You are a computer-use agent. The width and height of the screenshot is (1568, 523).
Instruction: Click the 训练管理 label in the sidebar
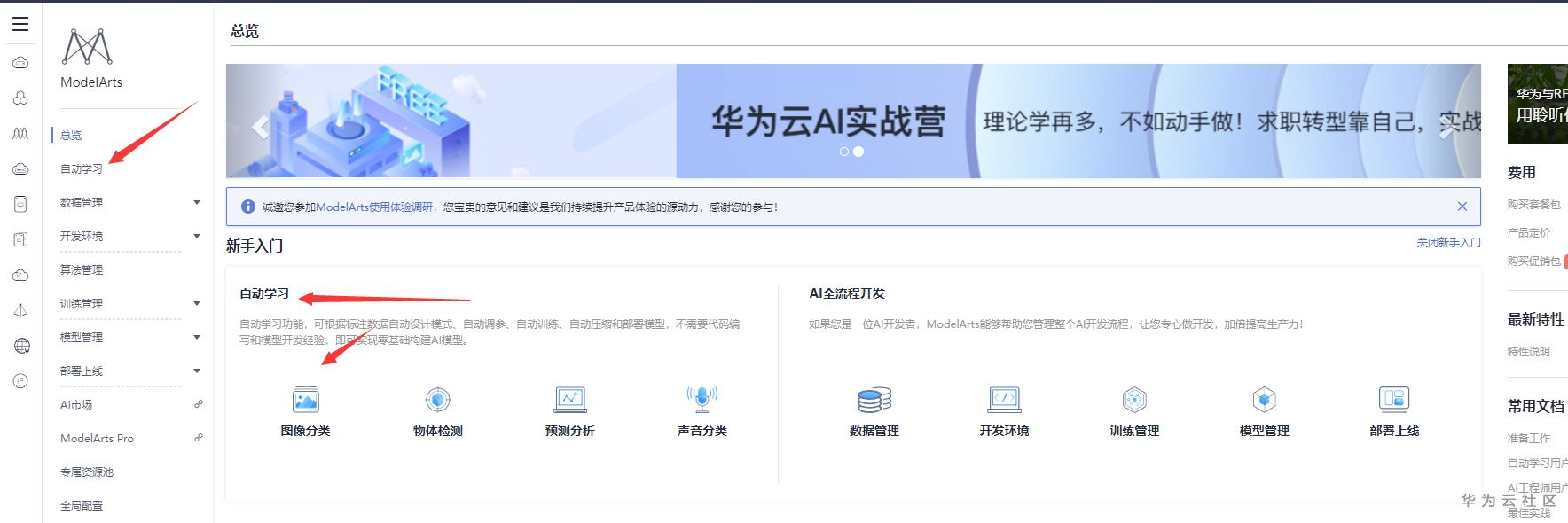(82, 304)
